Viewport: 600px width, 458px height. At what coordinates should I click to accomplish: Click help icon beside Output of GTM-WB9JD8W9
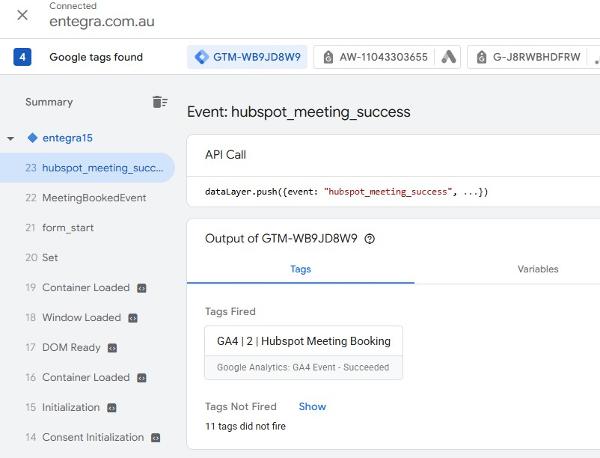coord(370,239)
